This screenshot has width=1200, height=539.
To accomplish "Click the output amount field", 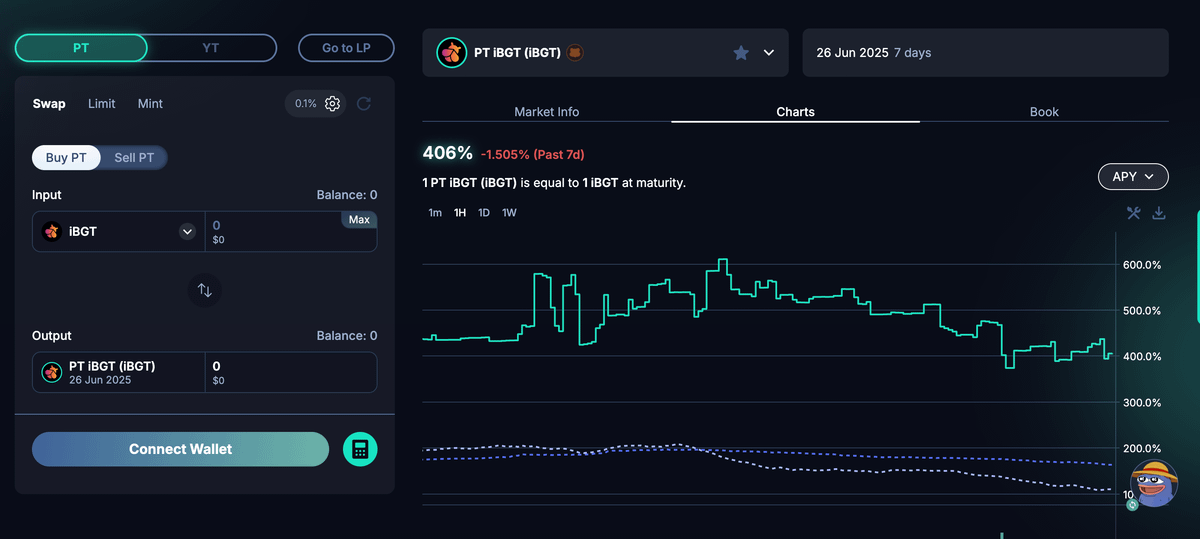I will click(291, 372).
